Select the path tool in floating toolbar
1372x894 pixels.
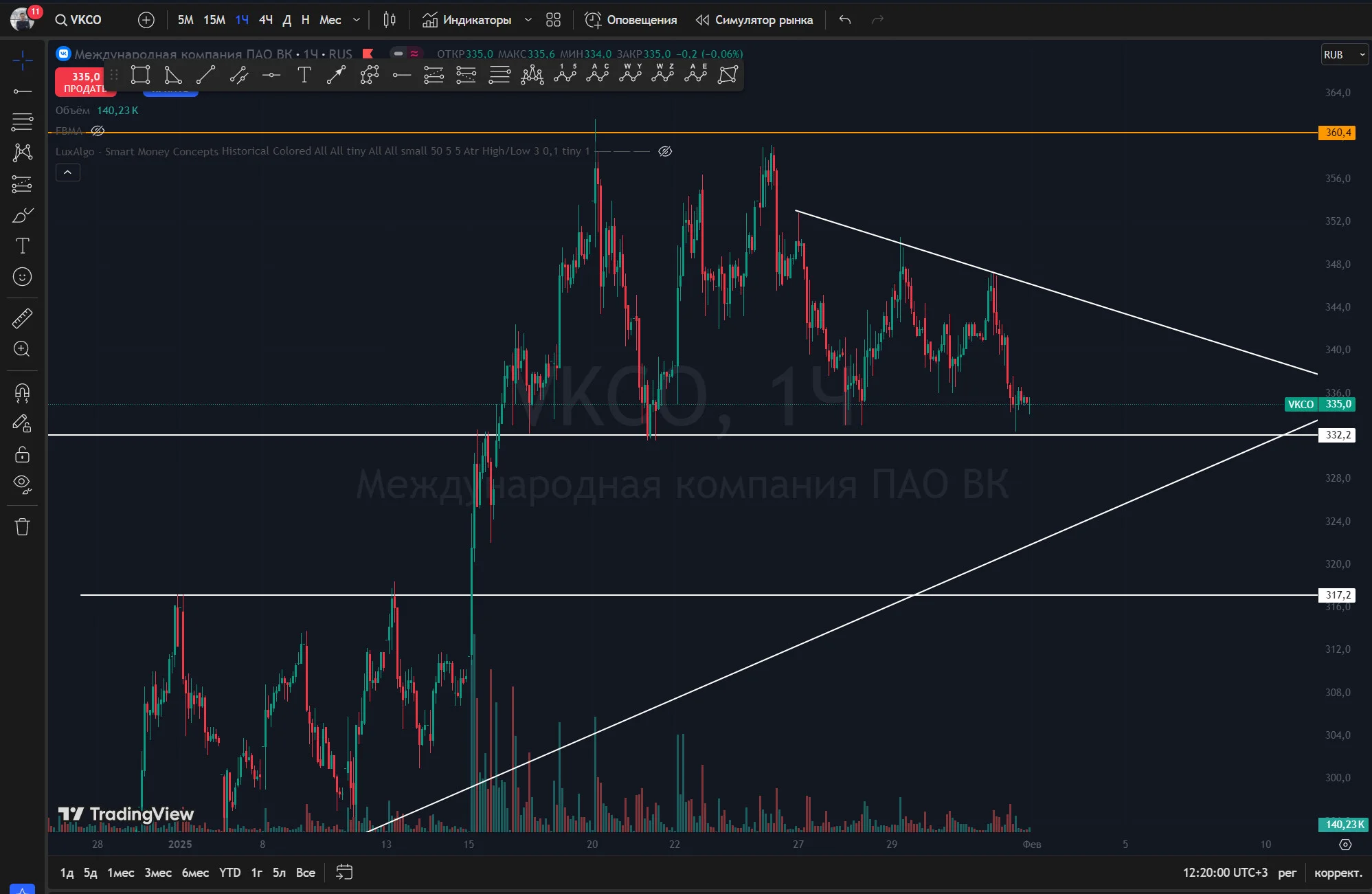[369, 75]
